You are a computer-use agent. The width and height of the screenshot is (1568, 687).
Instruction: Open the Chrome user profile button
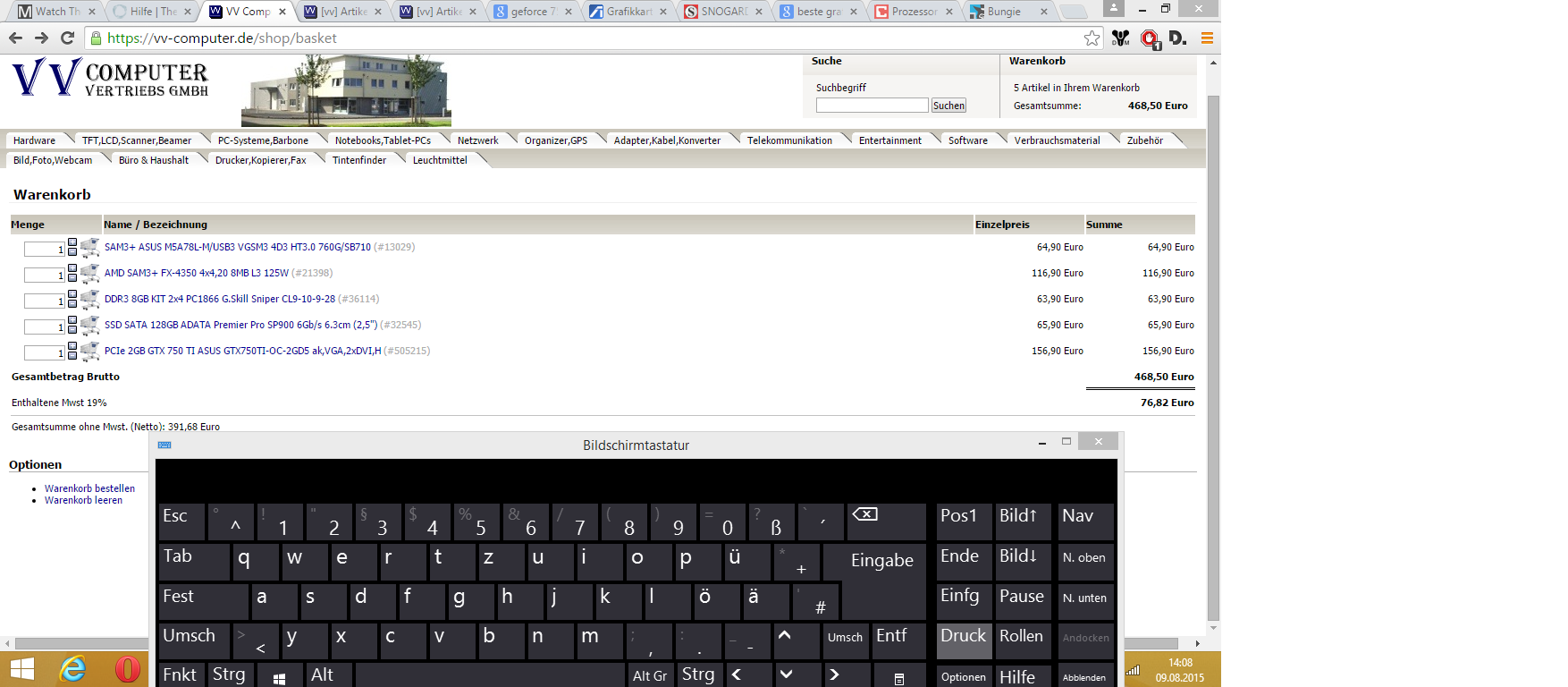1113,8
